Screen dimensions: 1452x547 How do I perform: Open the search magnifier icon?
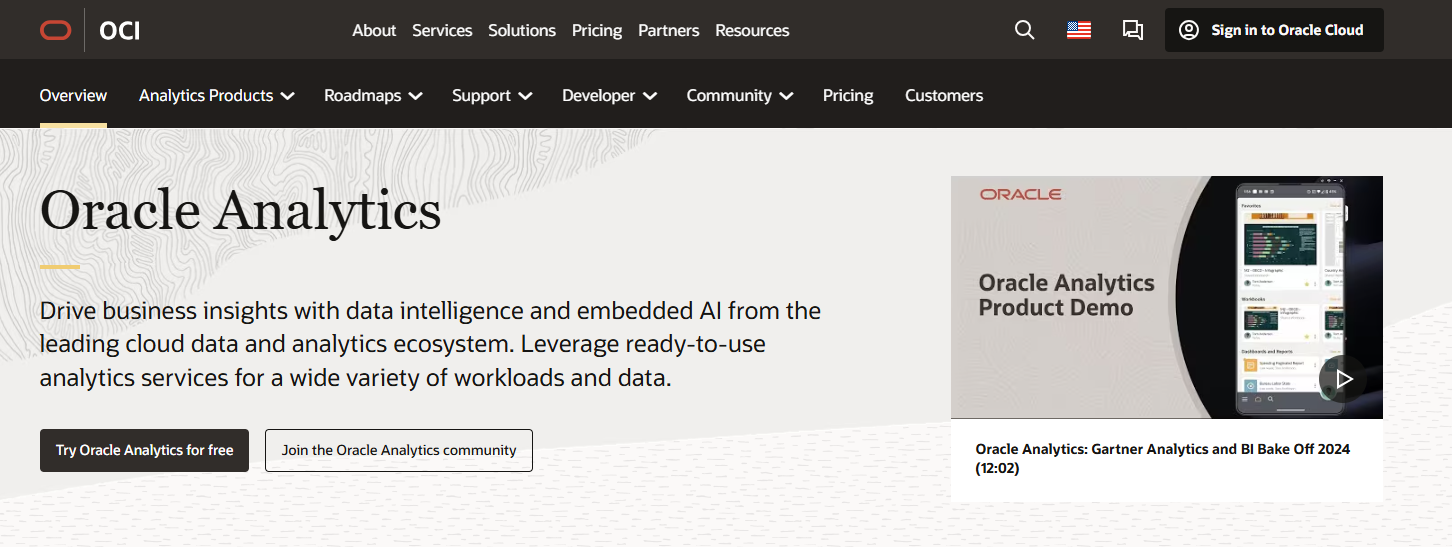[1024, 30]
